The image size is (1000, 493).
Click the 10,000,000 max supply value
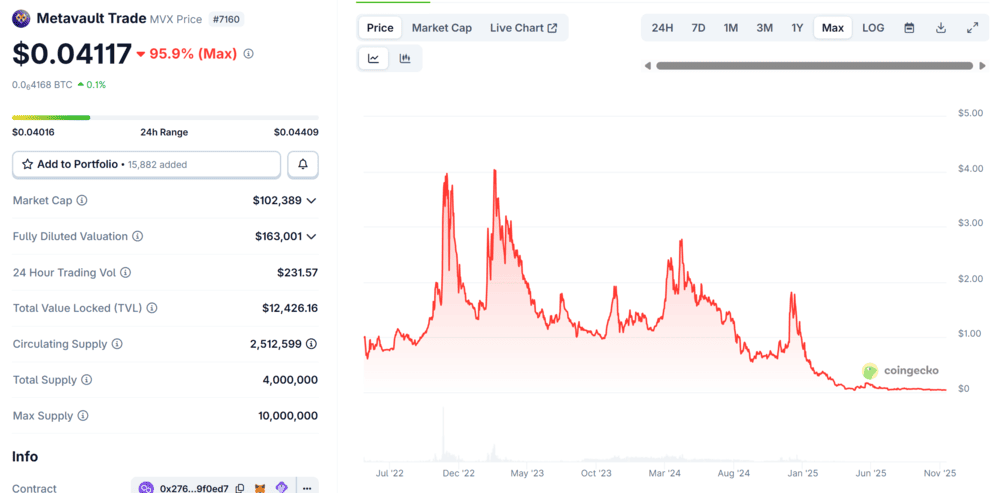[288, 416]
